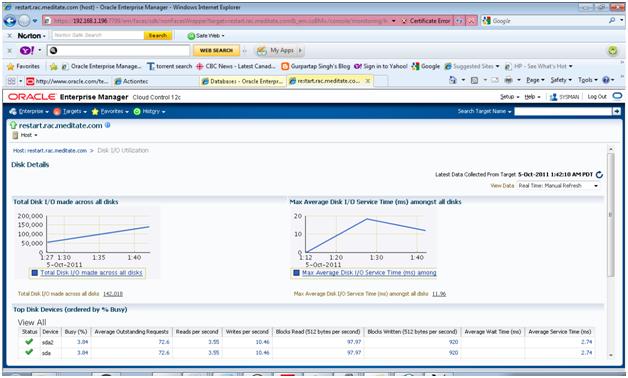Open the IE Safety menu
Screen dimensions: 628x378
click(561, 80)
